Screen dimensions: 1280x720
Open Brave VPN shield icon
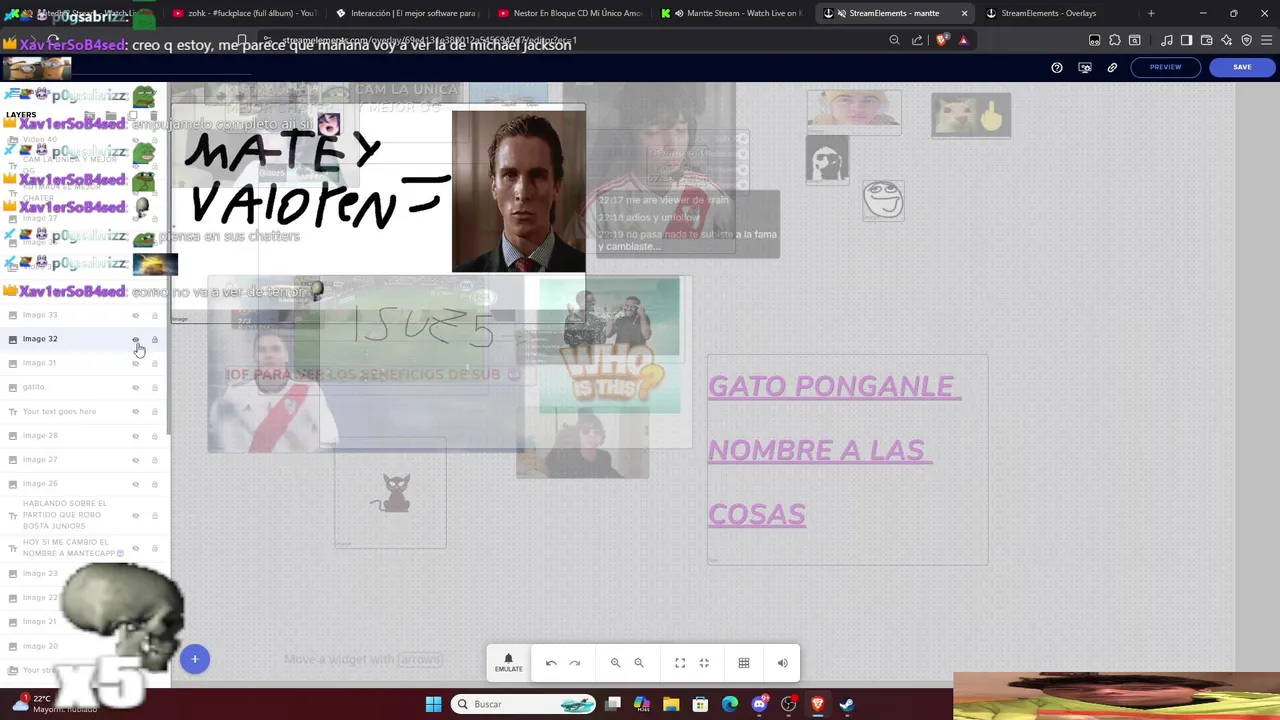pos(1246,40)
